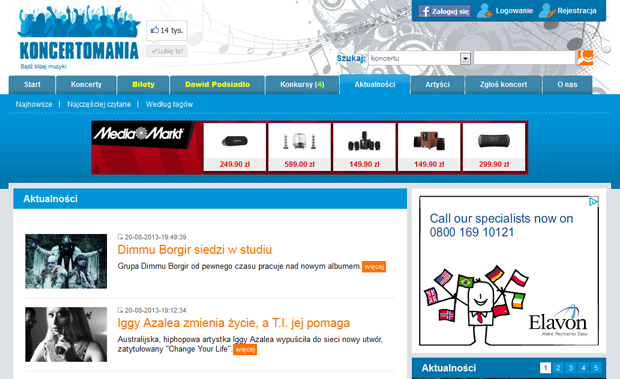Click the MediaMarkt logo in banner
The width and height of the screenshot is (620, 379).
138,134
